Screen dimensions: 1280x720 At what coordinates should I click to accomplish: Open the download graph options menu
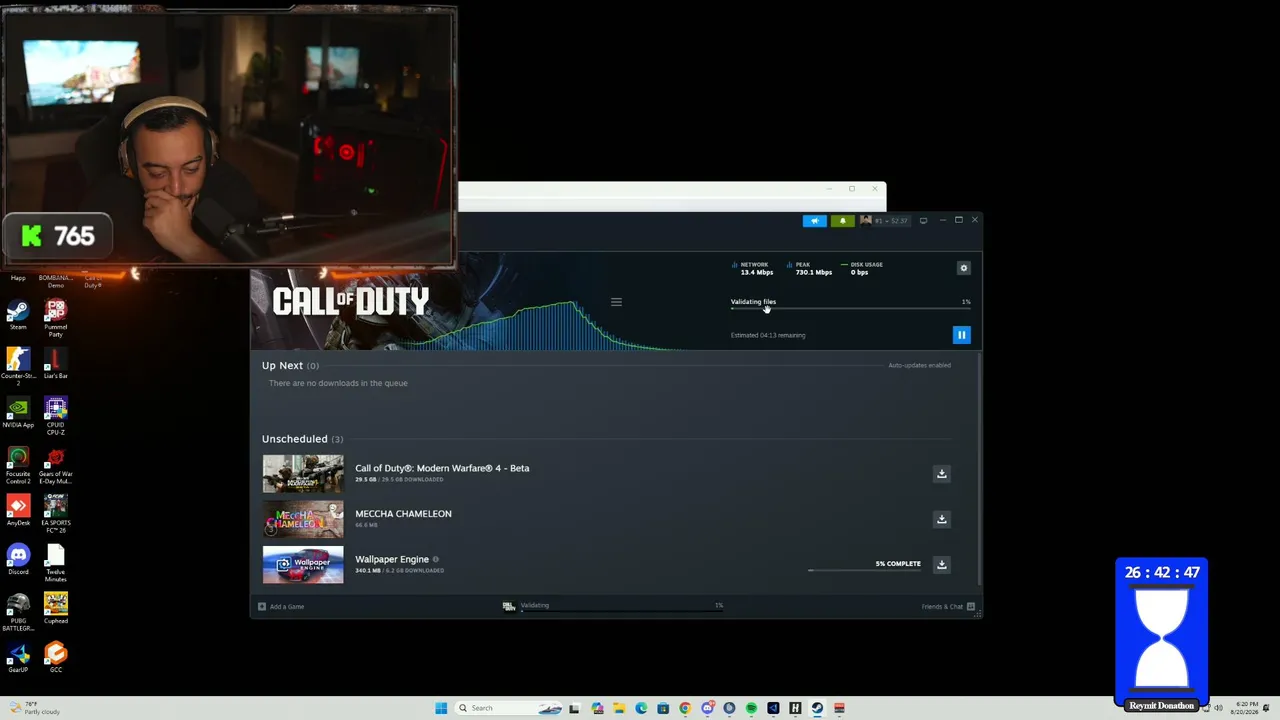point(616,302)
